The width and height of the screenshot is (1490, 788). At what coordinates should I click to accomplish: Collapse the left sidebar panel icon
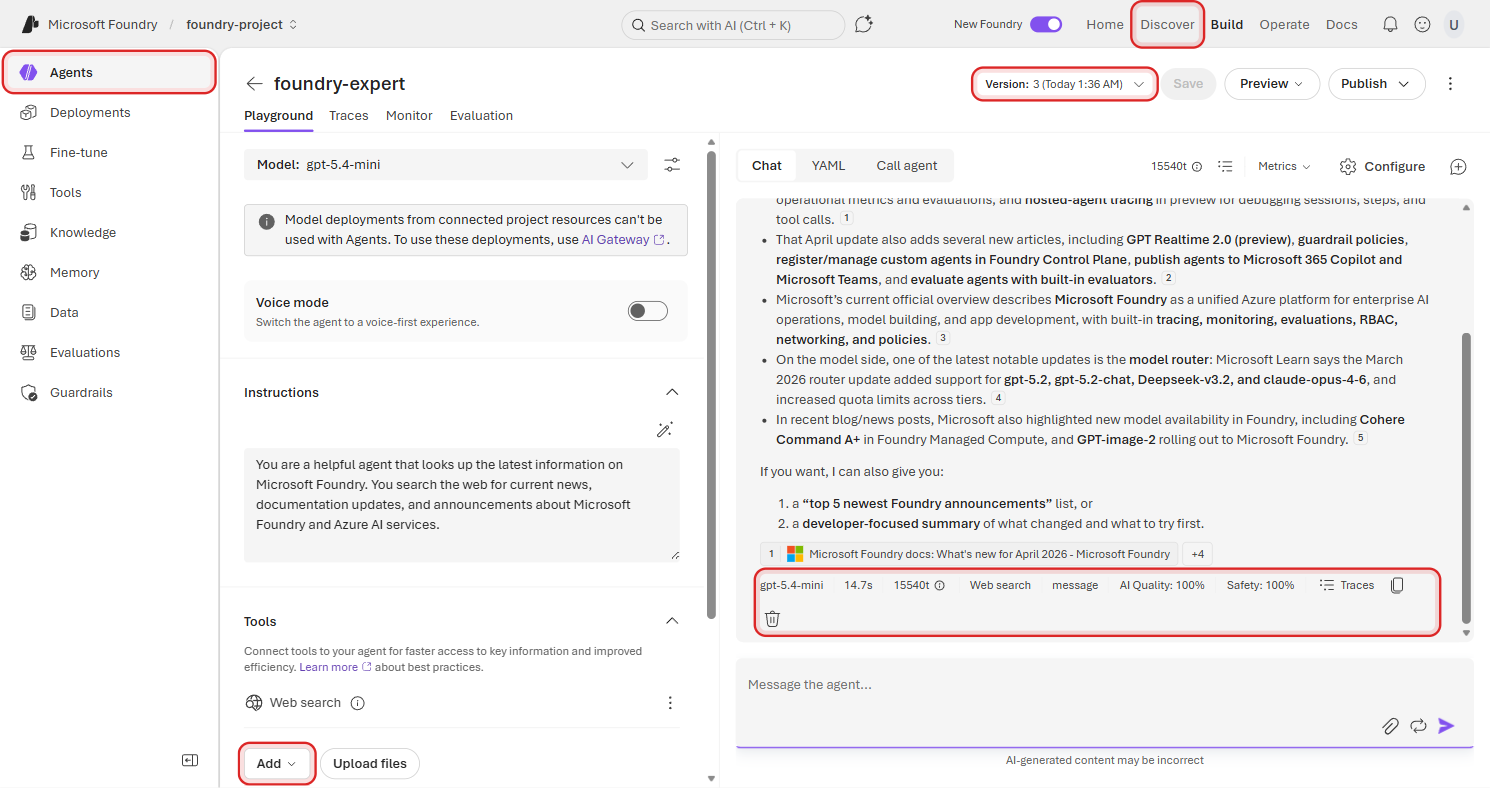[x=190, y=760]
